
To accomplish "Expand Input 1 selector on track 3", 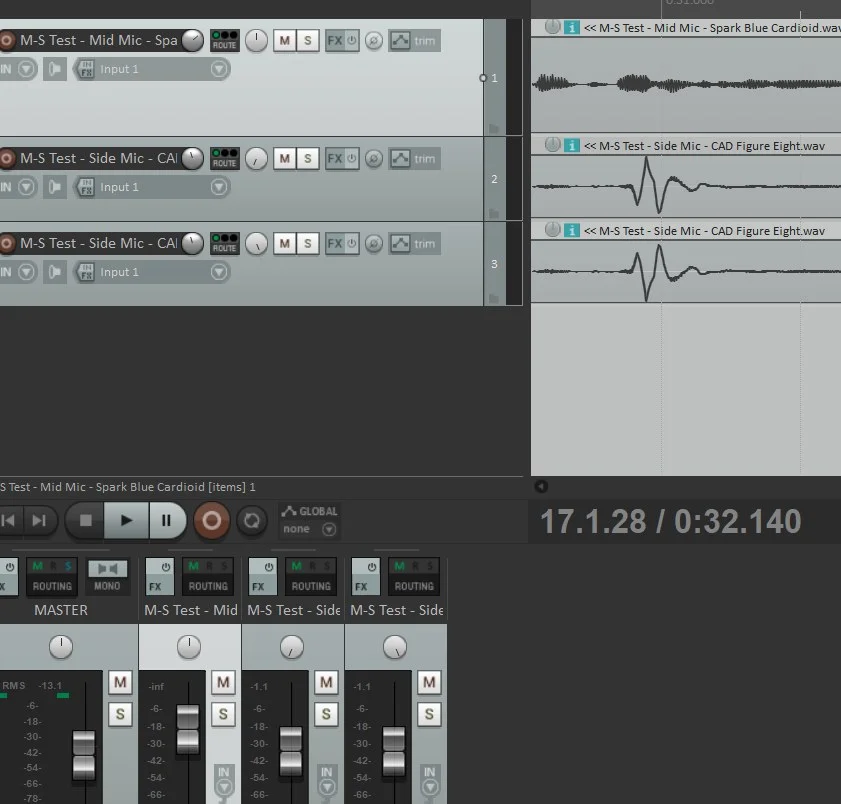I will (x=219, y=272).
